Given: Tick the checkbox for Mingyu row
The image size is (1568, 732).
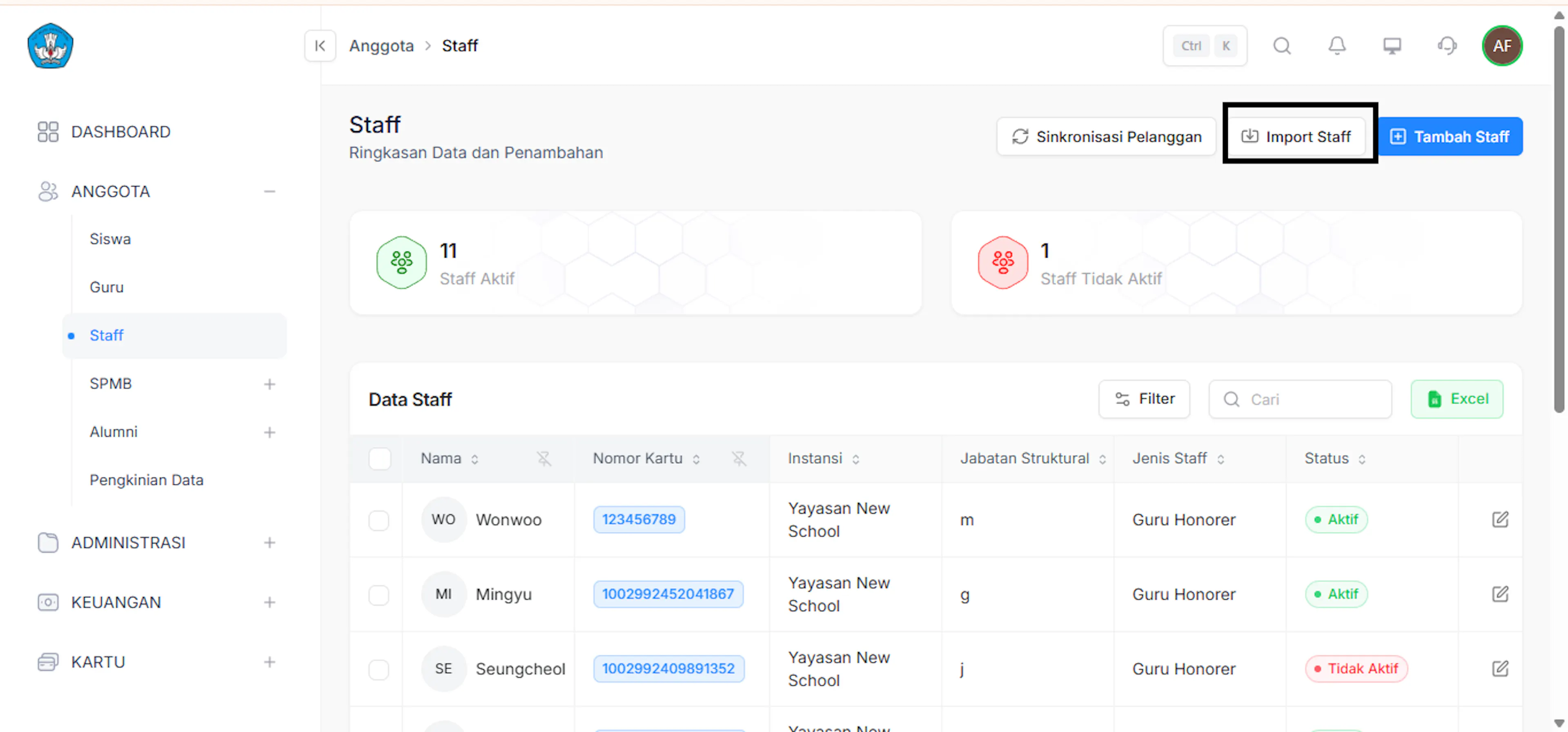Looking at the screenshot, I should point(379,595).
